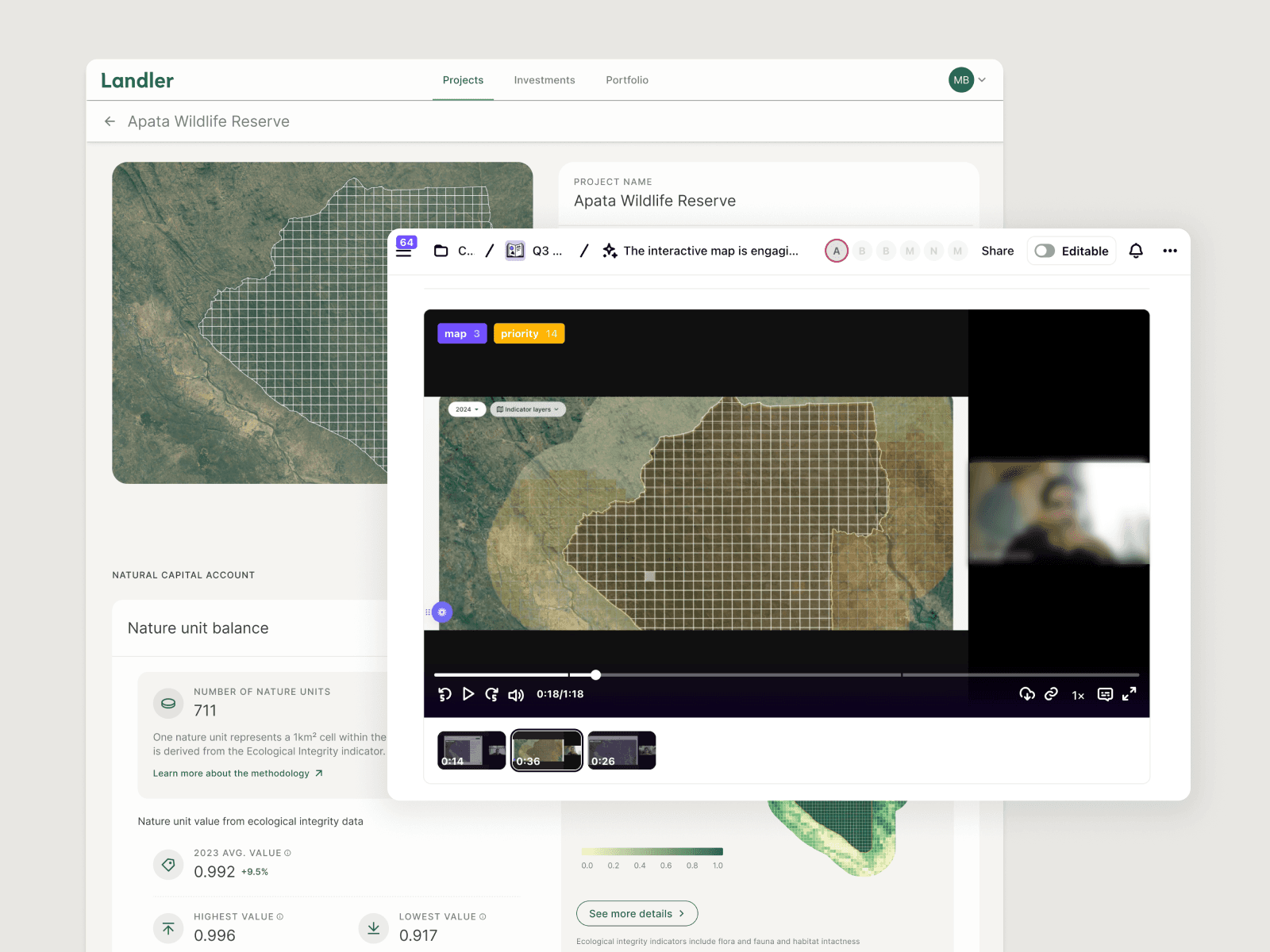Screen dimensions: 1270x952
Task: Click the A collaborator avatar
Action: [837, 251]
